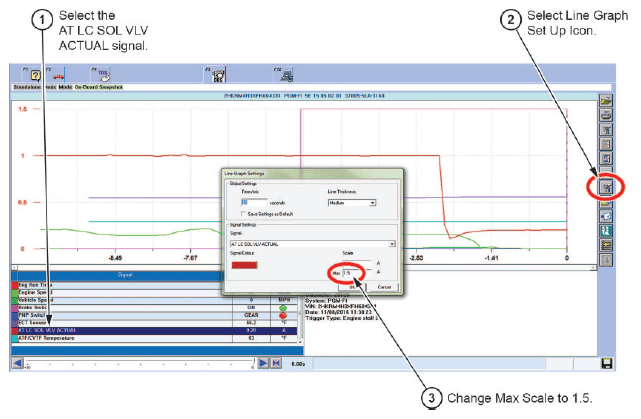Image resolution: width=641 pixels, height=419 pixels.
Task: Click the green Brake Switch status indicator
Action: 282,308
